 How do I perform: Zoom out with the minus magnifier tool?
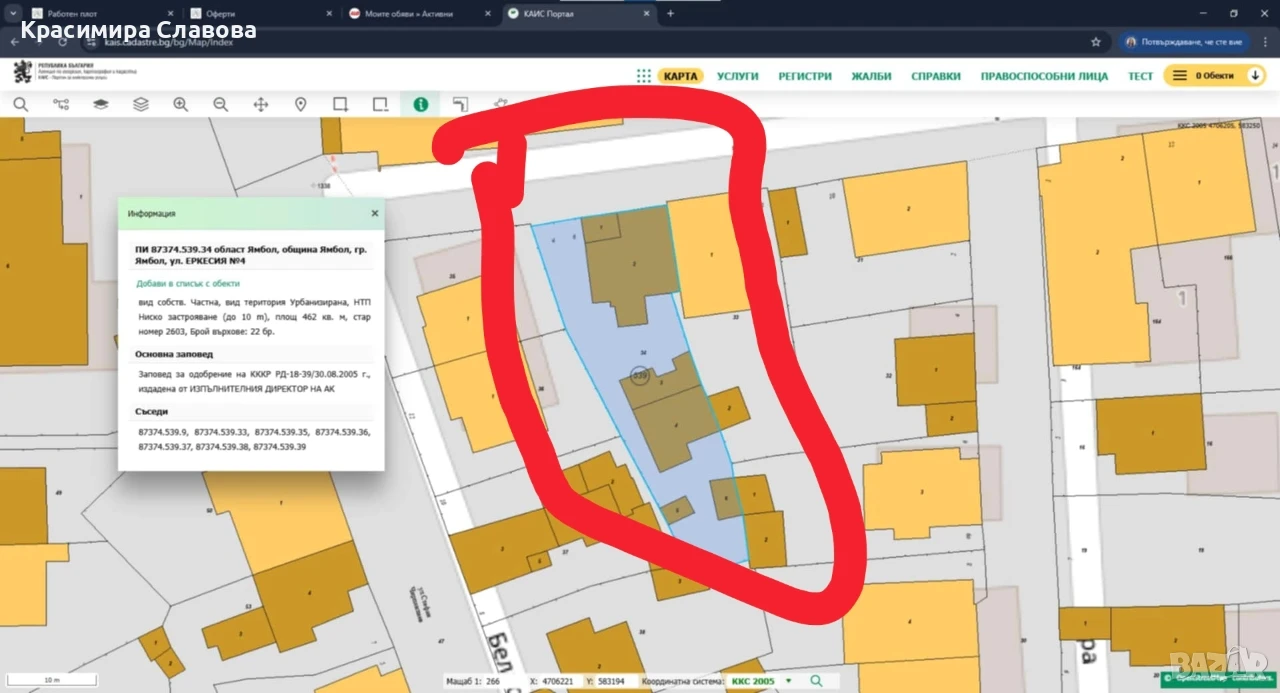pyautogui.click(x=221, y=104)
